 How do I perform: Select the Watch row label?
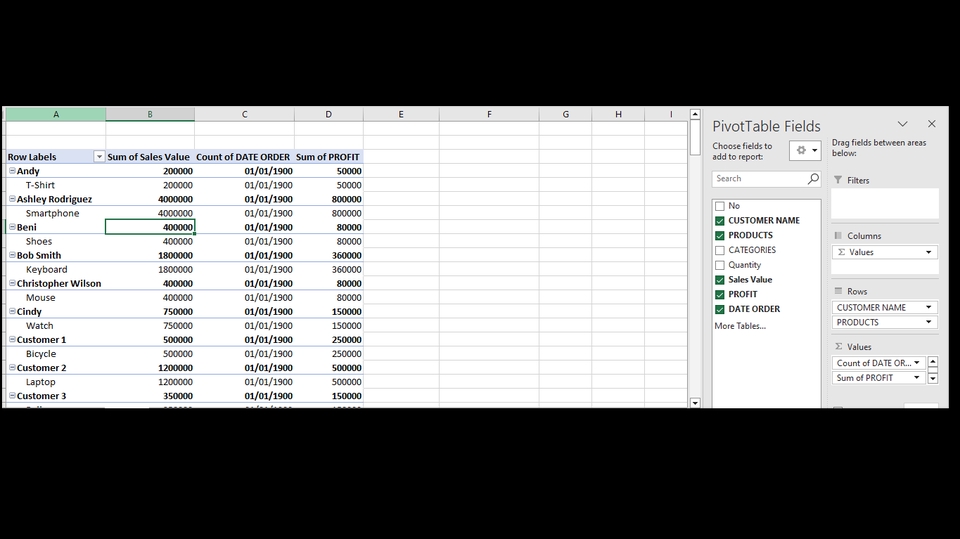coord(40,326)
